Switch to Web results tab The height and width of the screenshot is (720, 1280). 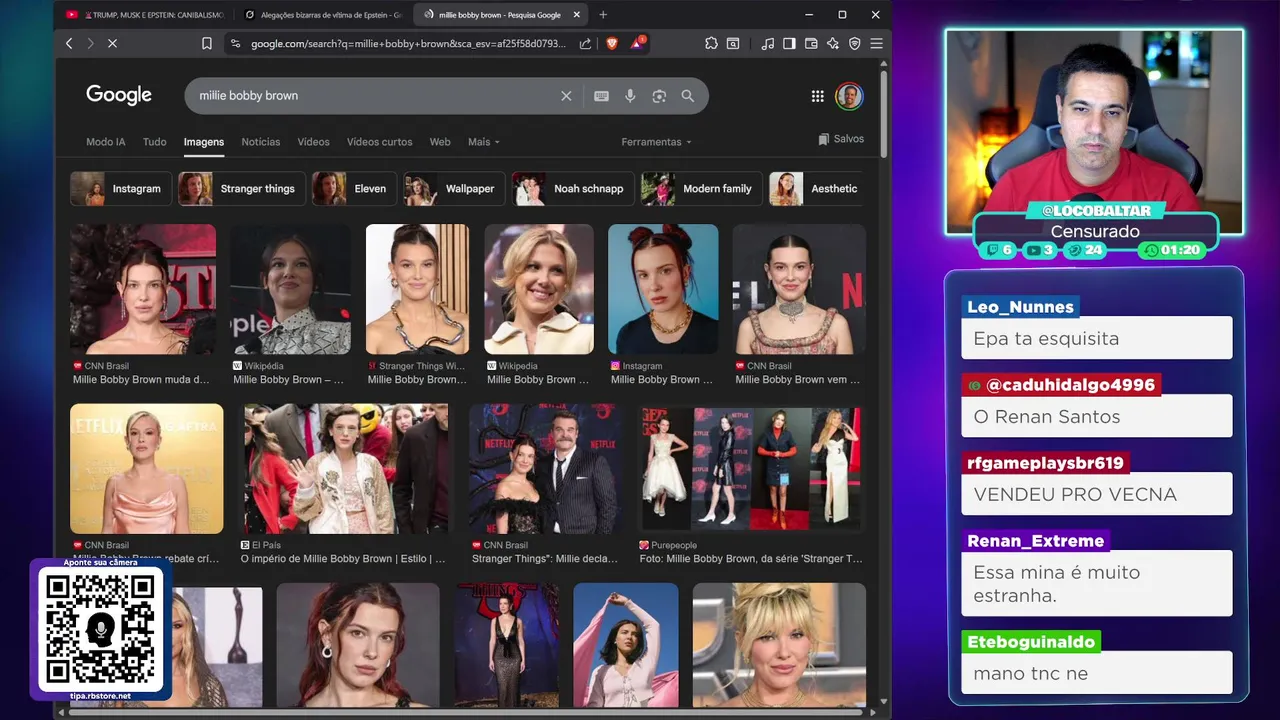[x=440, y=142]
